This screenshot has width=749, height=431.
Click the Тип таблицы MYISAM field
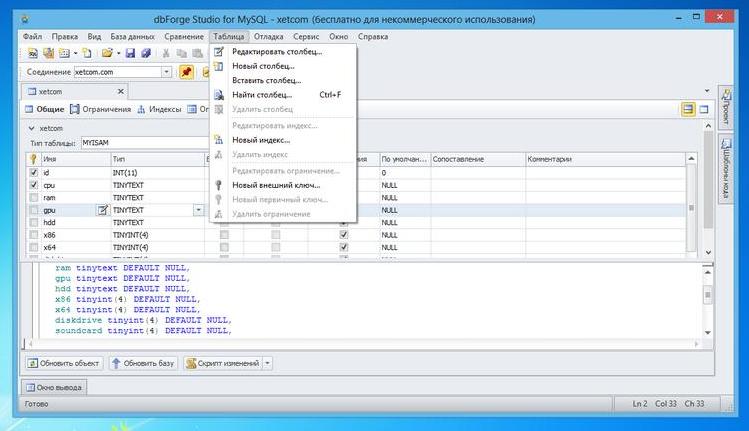point(145,142)
